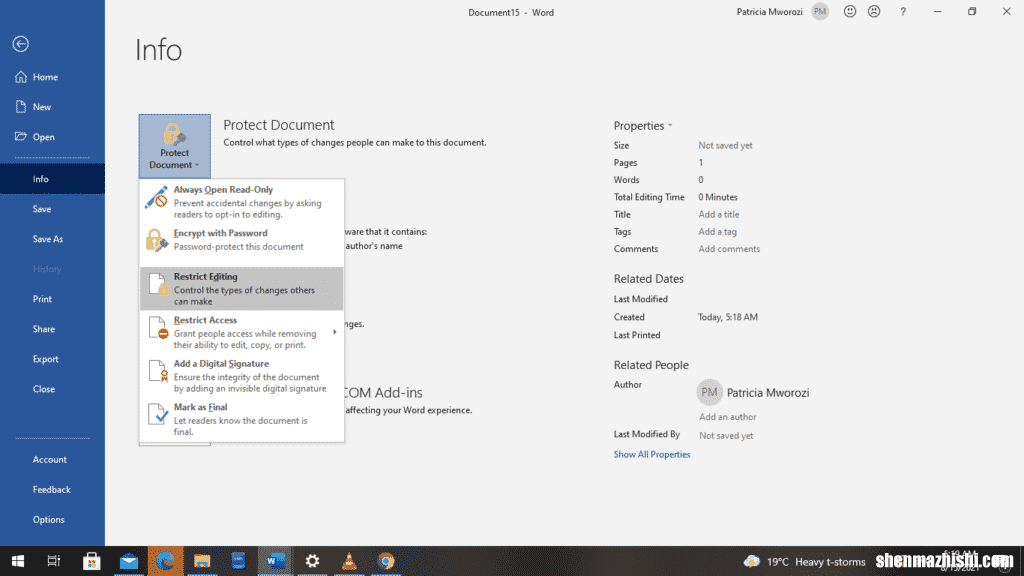Open the Feedback page
The height and width of the screenshot is (576, 1024).
pyautogui.click(x=52, y=490)
